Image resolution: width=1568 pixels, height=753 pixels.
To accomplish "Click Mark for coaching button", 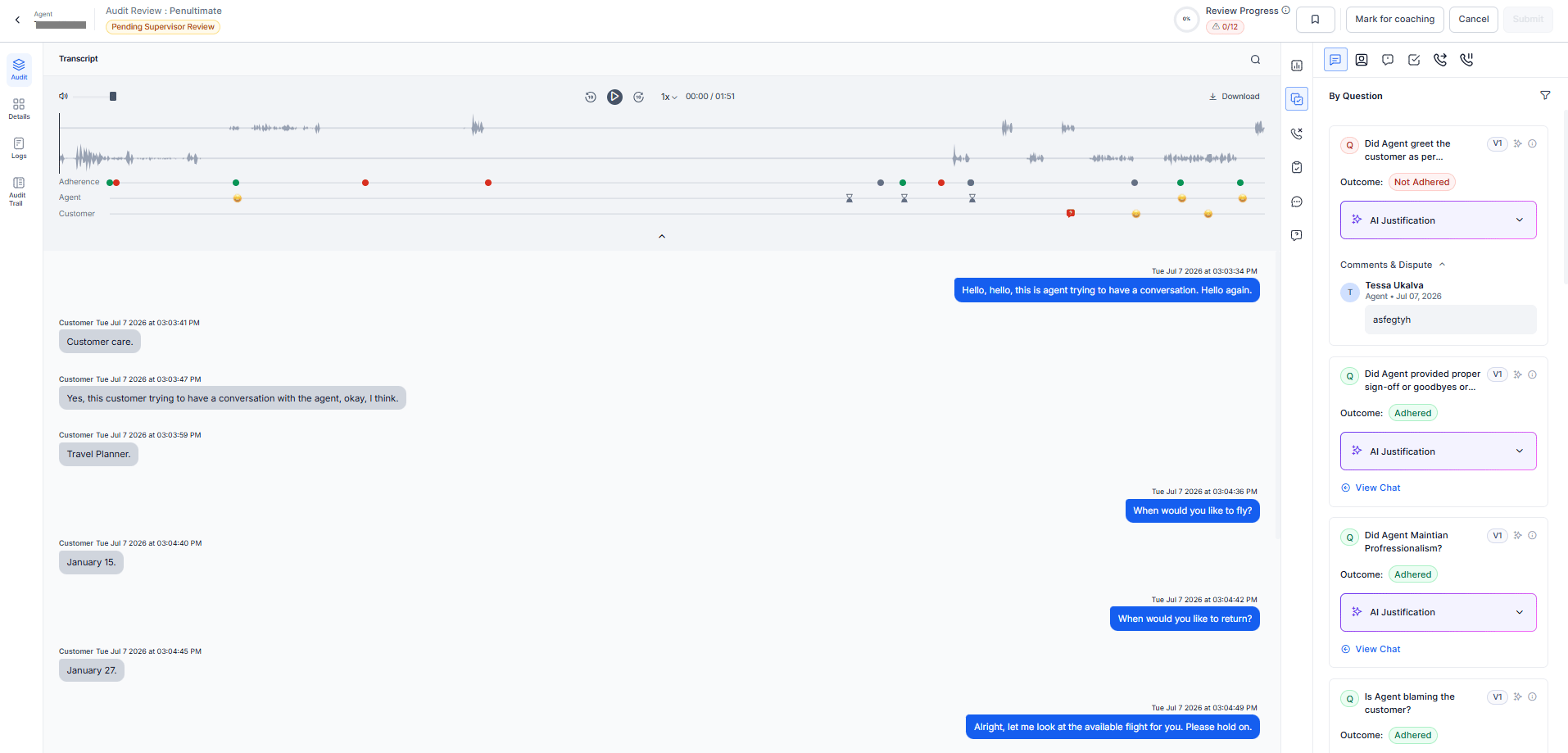I will [x=1394, y=19].
